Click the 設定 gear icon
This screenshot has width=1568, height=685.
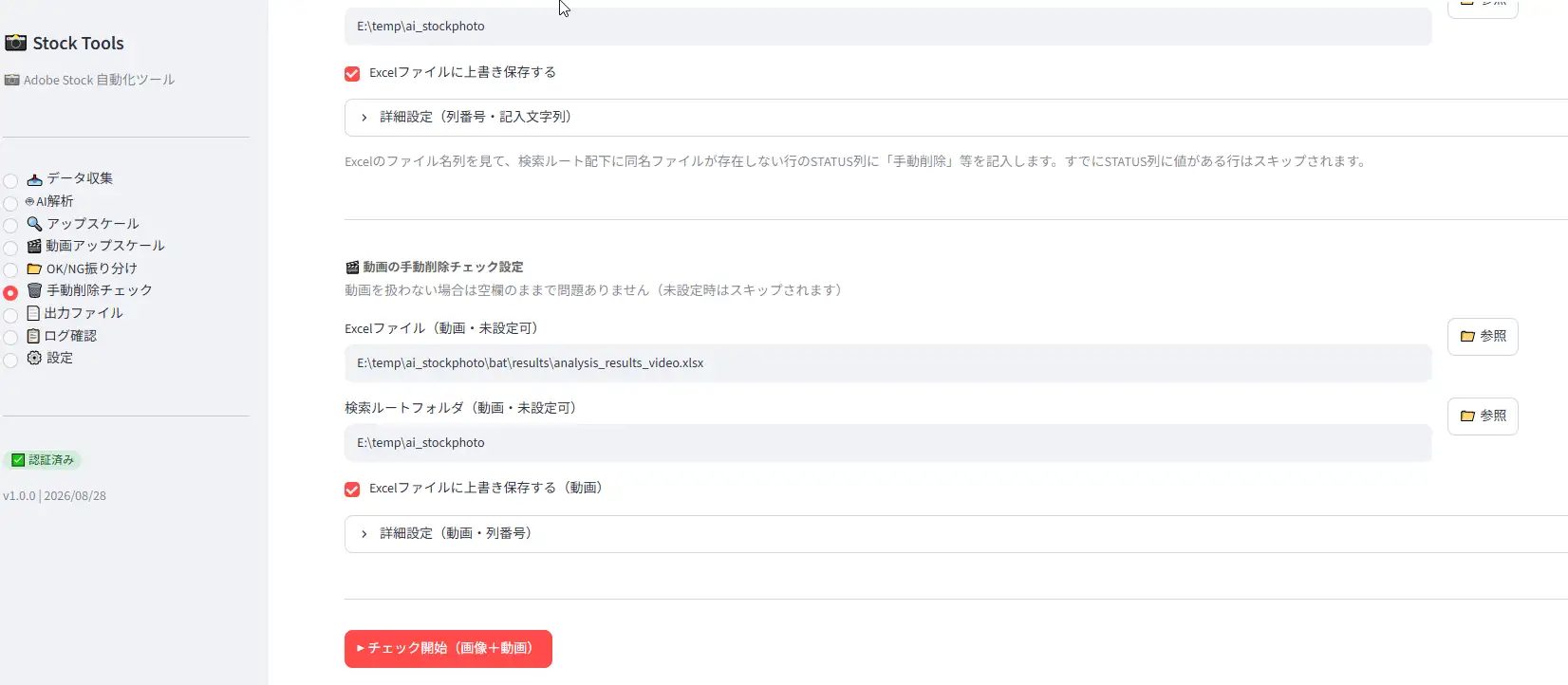tap(34, 358)
